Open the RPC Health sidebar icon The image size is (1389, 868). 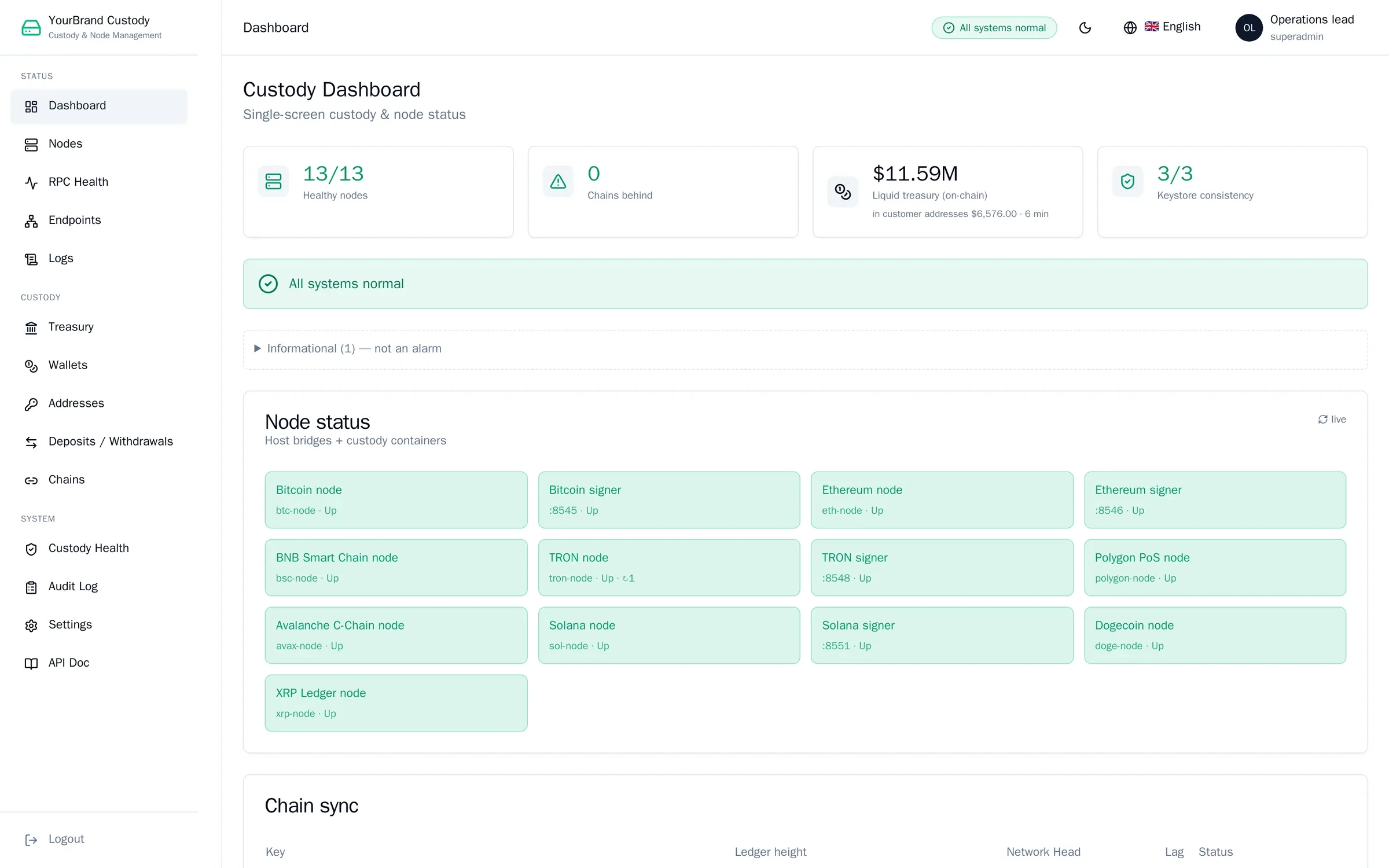pos(31,183)
